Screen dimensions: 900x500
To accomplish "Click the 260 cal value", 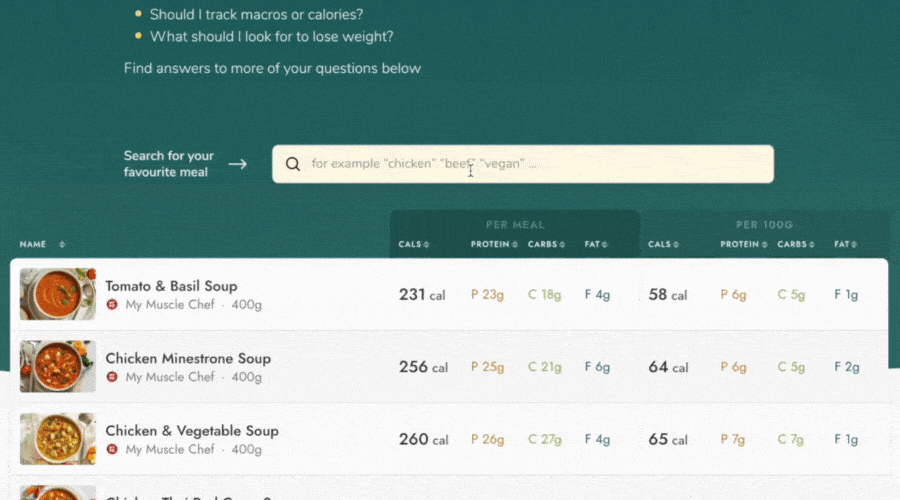I will coord(424,439).
